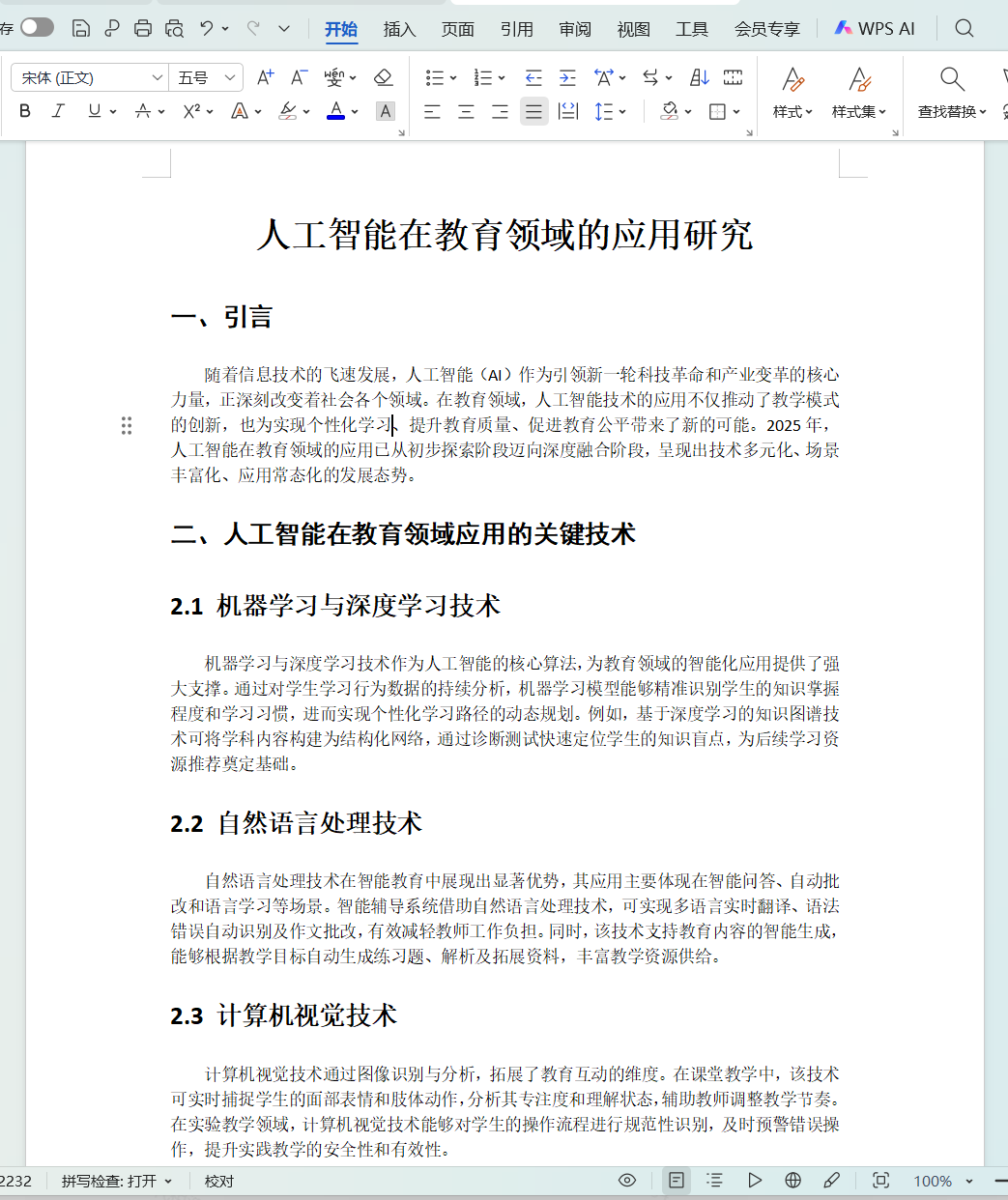Click the WPS AI button
Image resolution: width=1008 pixels, height=1200 pixels.
click(x=875, y=28)
